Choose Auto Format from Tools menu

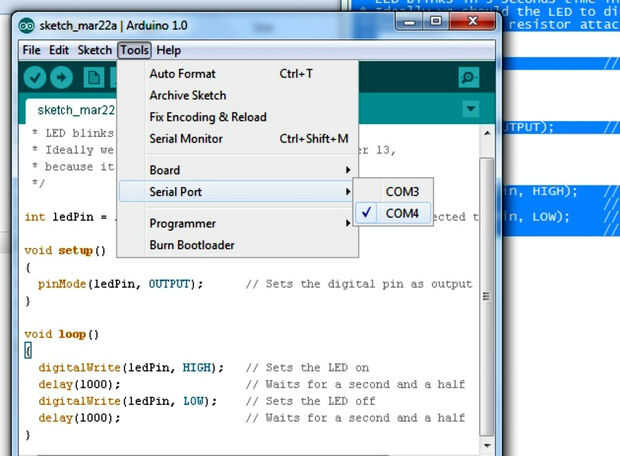click(x=238, y=74)
